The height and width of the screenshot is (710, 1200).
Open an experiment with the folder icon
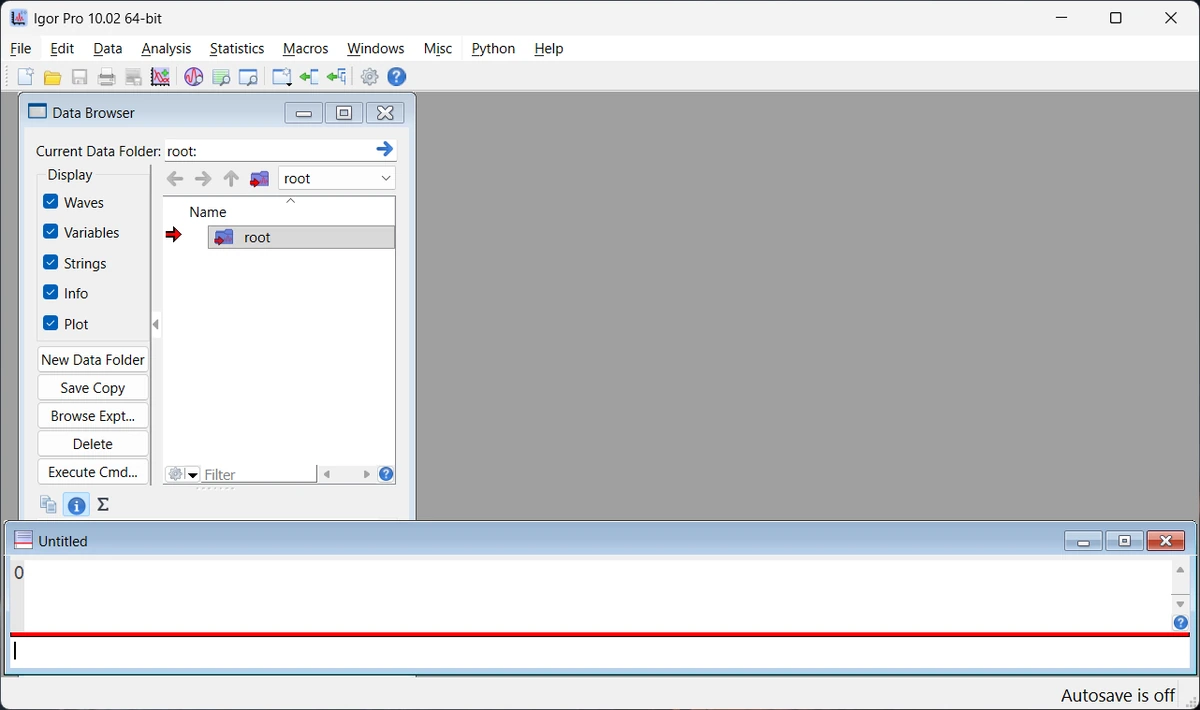point(53,77)
